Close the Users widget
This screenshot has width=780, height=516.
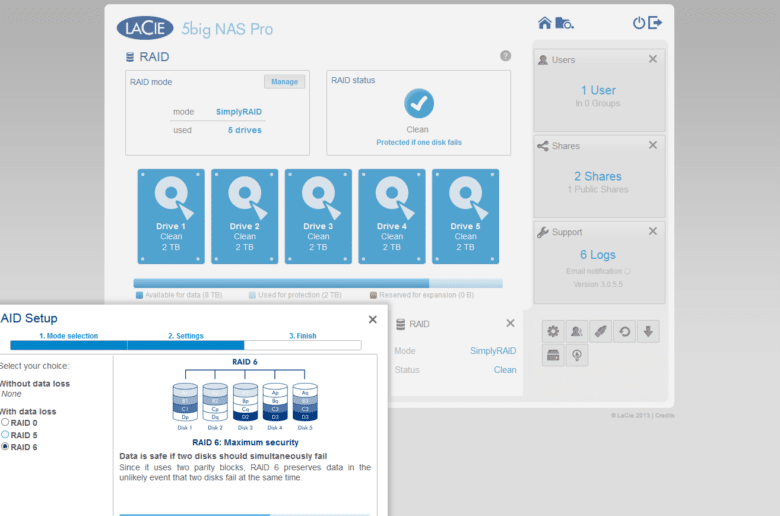[653, 59]
